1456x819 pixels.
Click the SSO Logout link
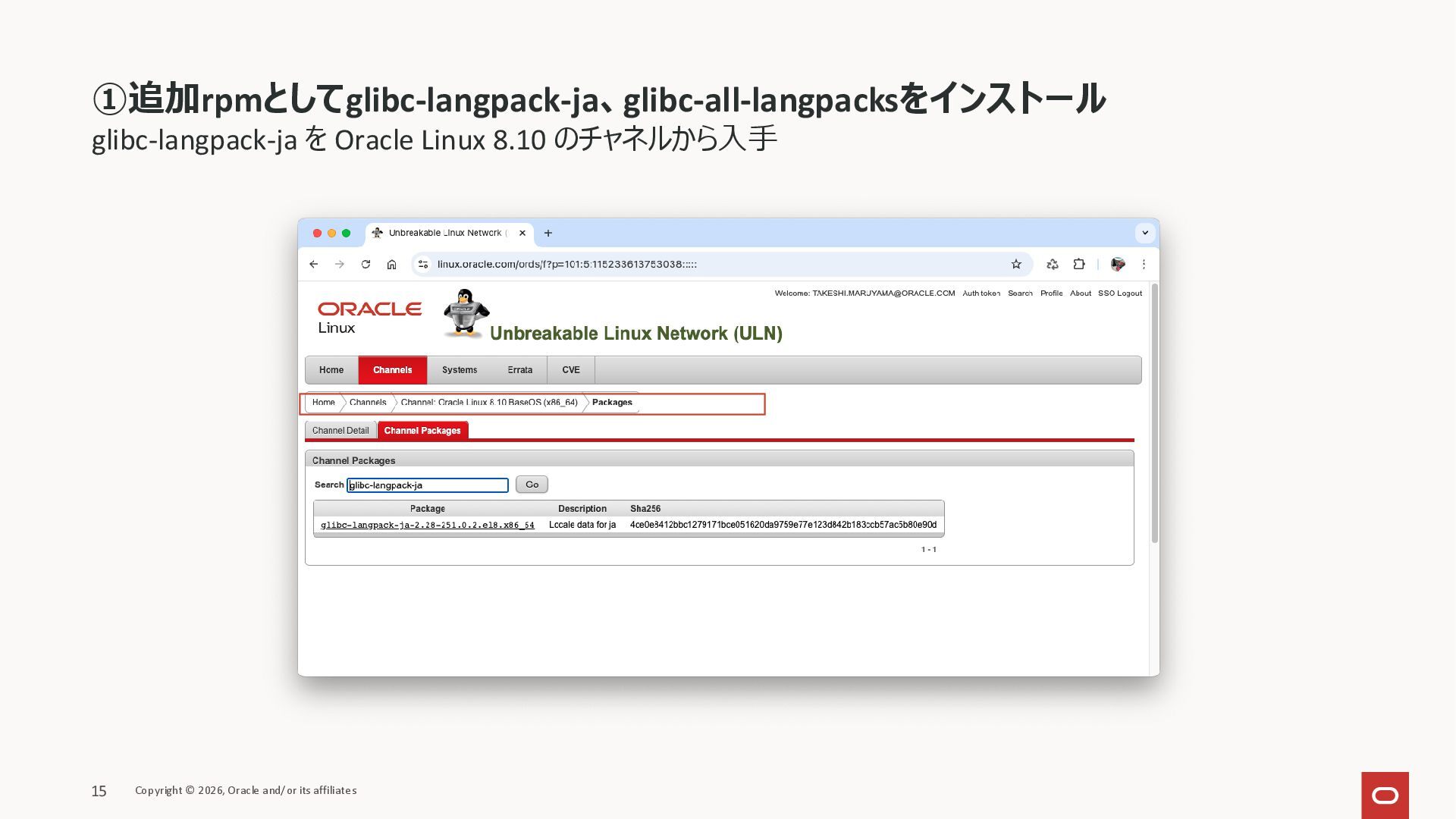click(1119, 293)
